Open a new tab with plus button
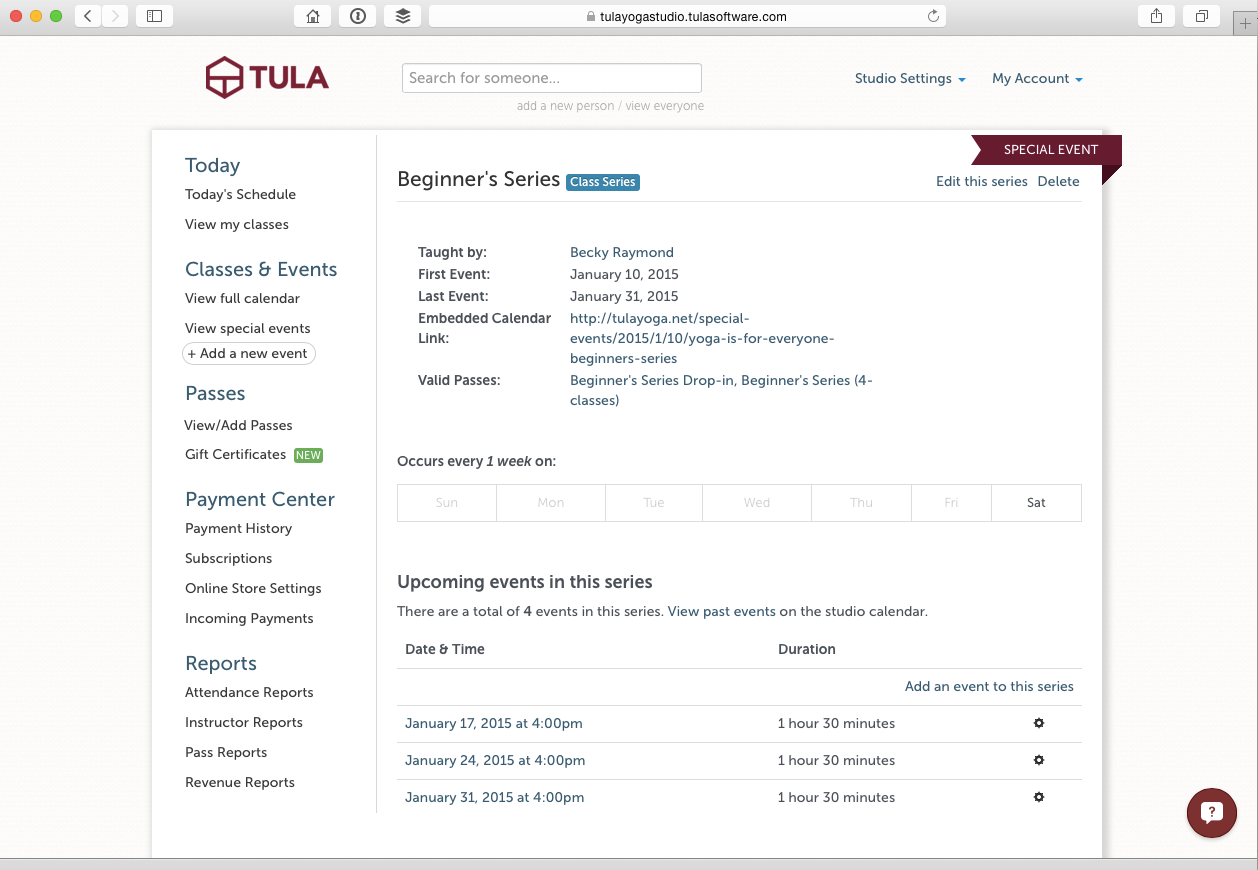The width and height of the screenshot is (1258, 870). [1246, 24]
